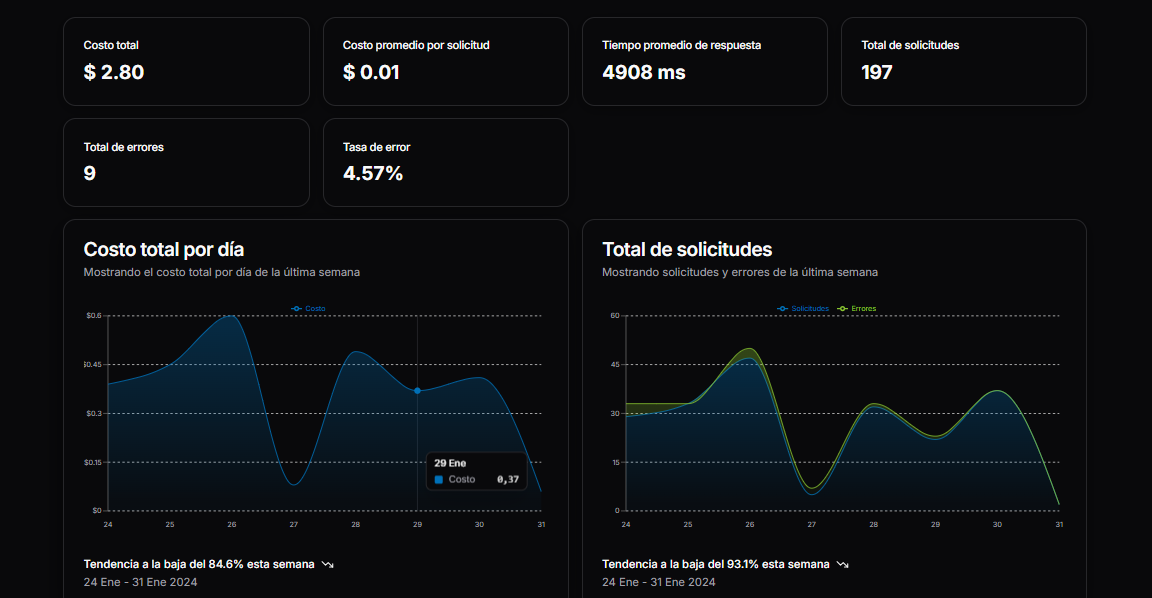Hide the Solicitudes series via legend
Screen dimensions: 1152x598
click(x=804, y=309)
